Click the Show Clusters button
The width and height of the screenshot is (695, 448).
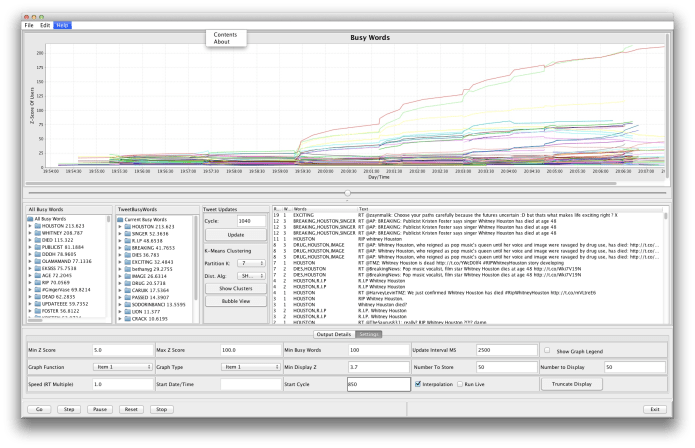pos(236,288)
